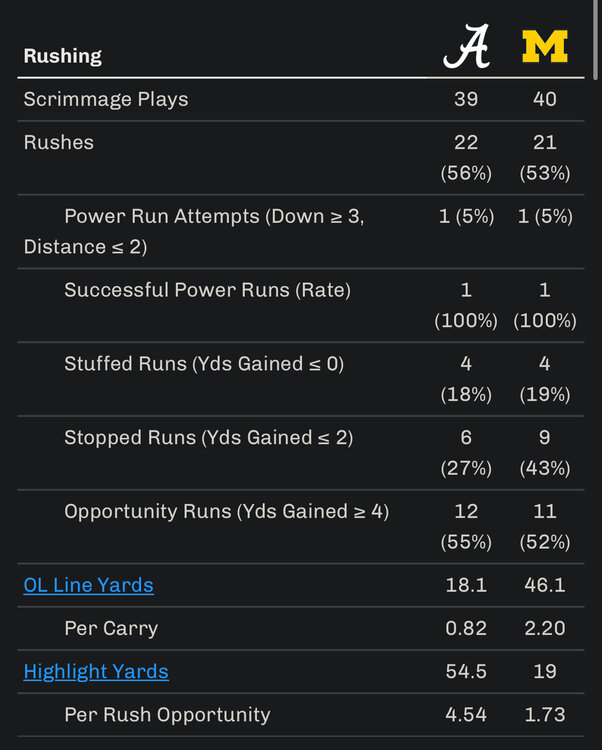
Task: Click Michigan's 46.1 line yards value
Action: [x=545, y=585]
